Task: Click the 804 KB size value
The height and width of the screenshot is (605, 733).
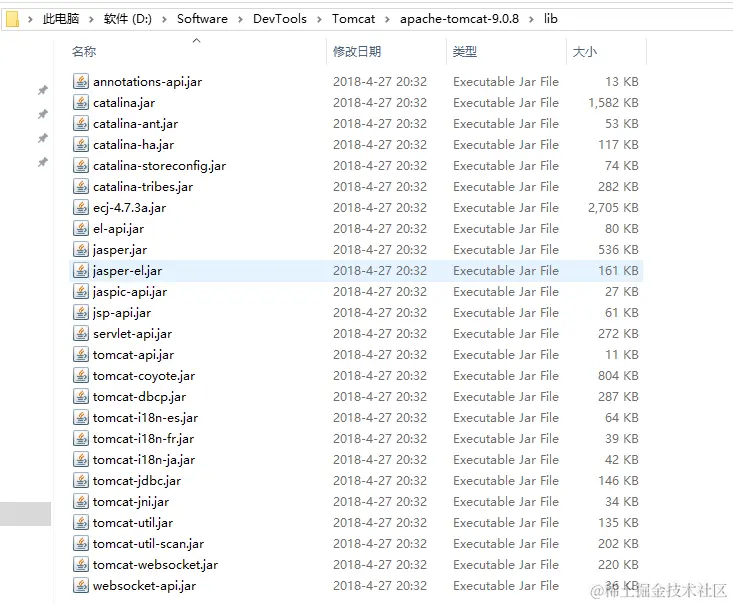Action: [x=618, y=376]
